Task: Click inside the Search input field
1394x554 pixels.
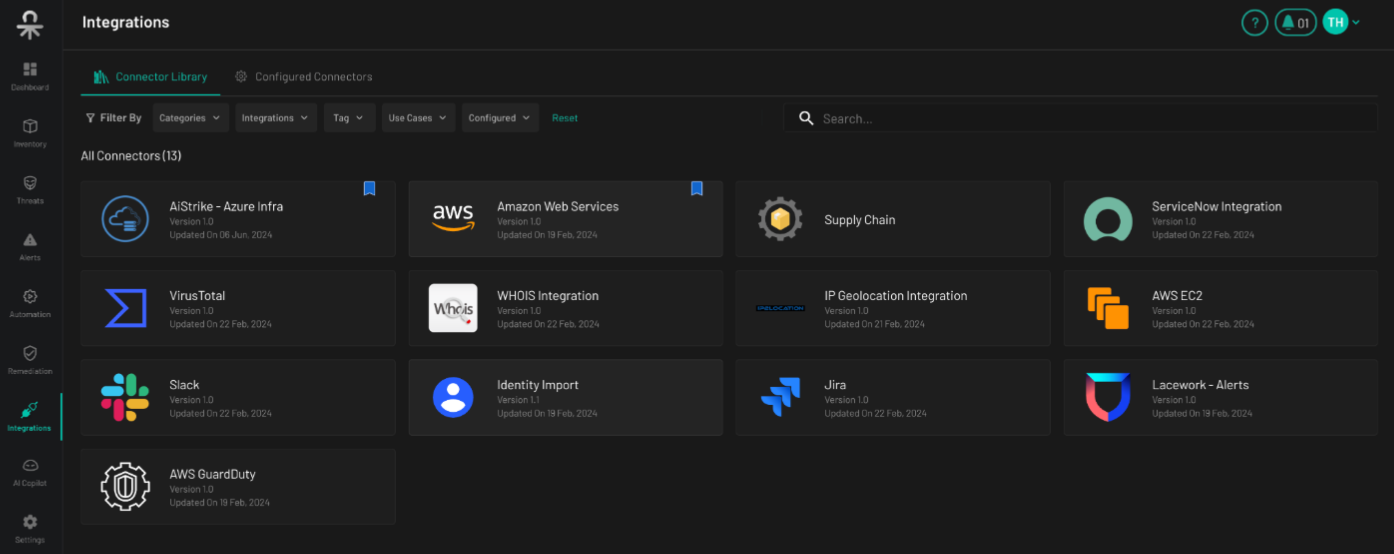Action: click(1080, 118)
